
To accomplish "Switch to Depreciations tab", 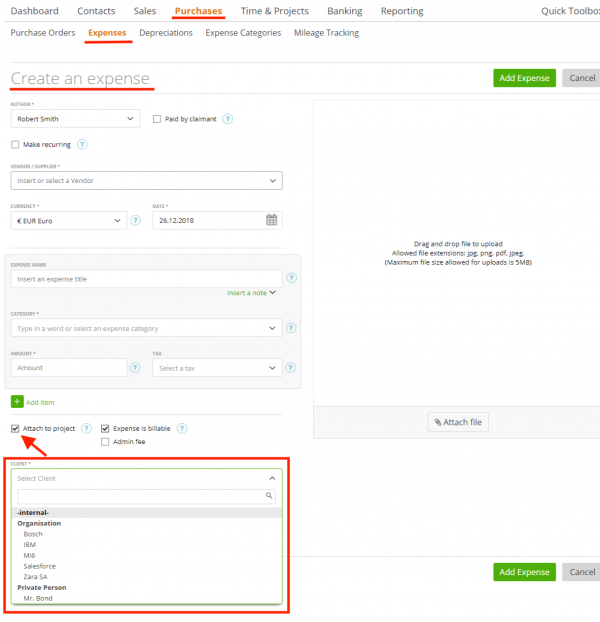I will click(x=166, y=33).
